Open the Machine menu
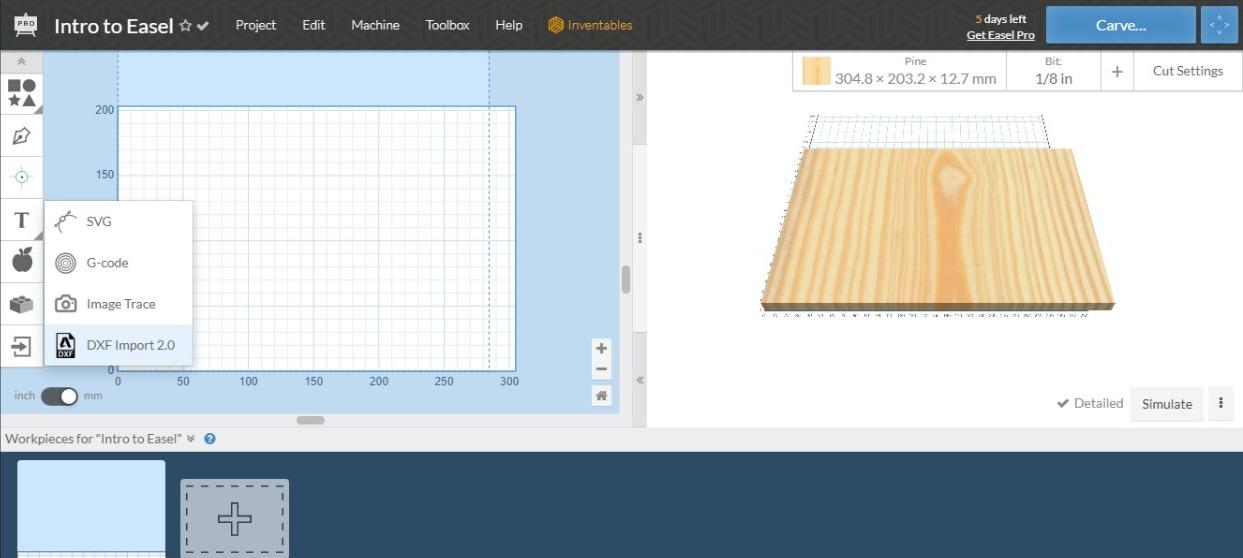Image resolution: width=1243 pixels, height=558 pixels. click(375, 25)
